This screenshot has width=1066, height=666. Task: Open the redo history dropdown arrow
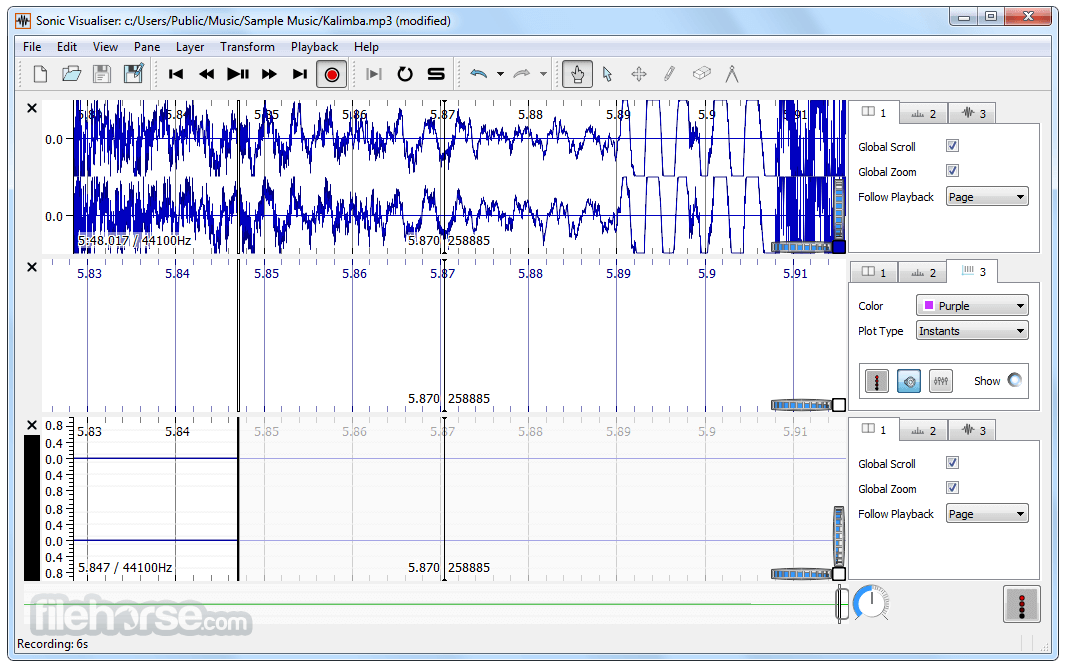543,74
